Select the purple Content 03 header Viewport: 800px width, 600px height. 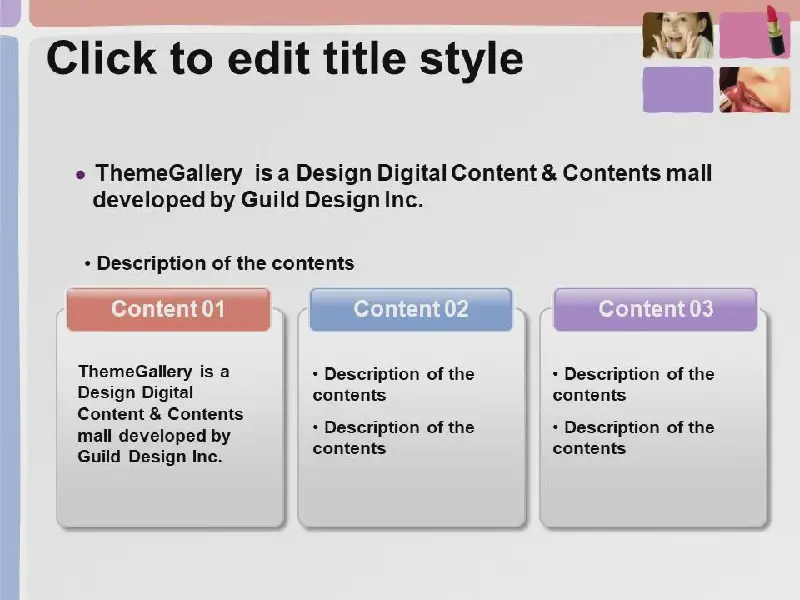click(x=656, y=309)
